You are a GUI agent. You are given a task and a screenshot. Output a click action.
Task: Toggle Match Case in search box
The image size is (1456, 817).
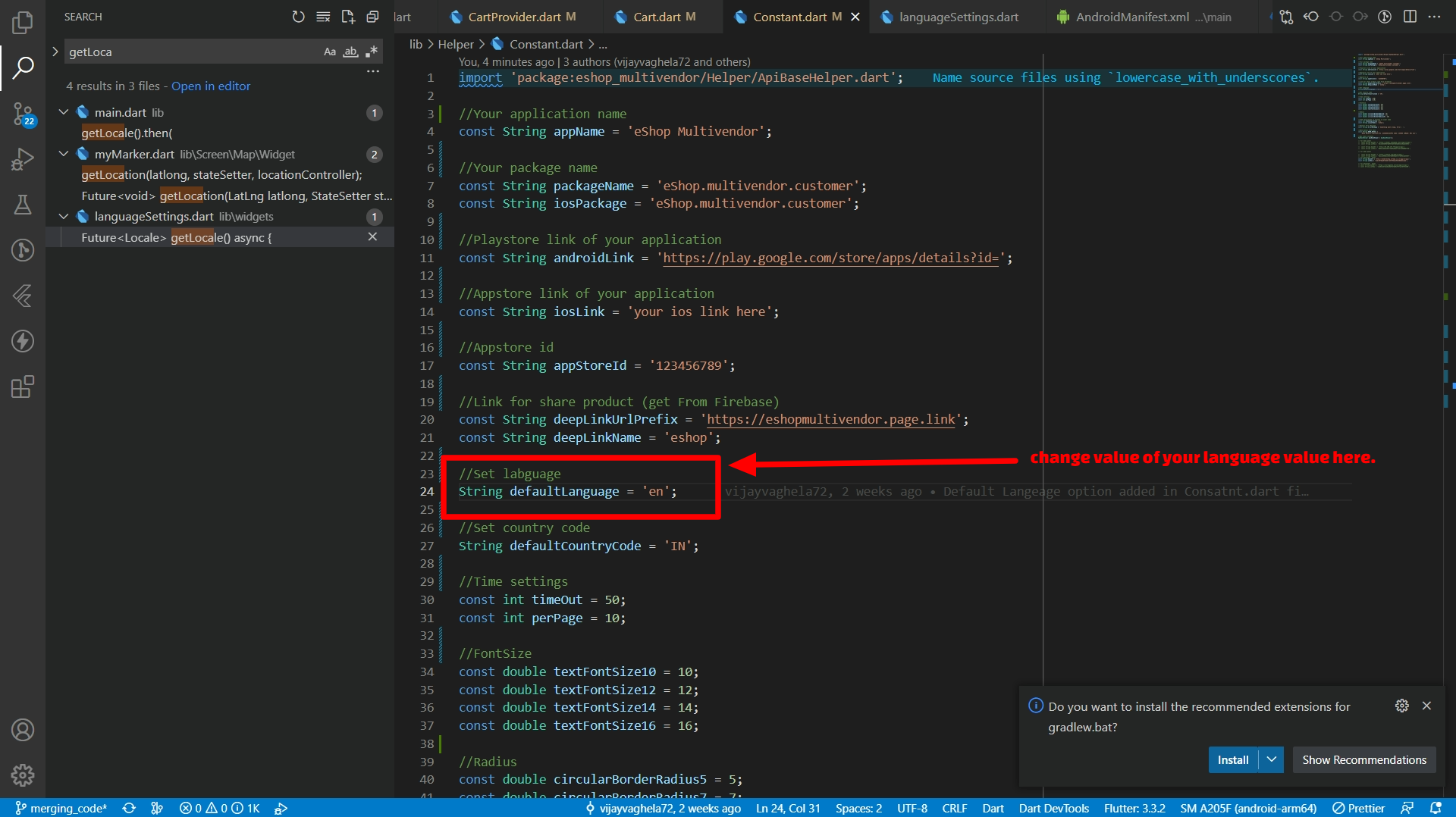pos(330,52)
